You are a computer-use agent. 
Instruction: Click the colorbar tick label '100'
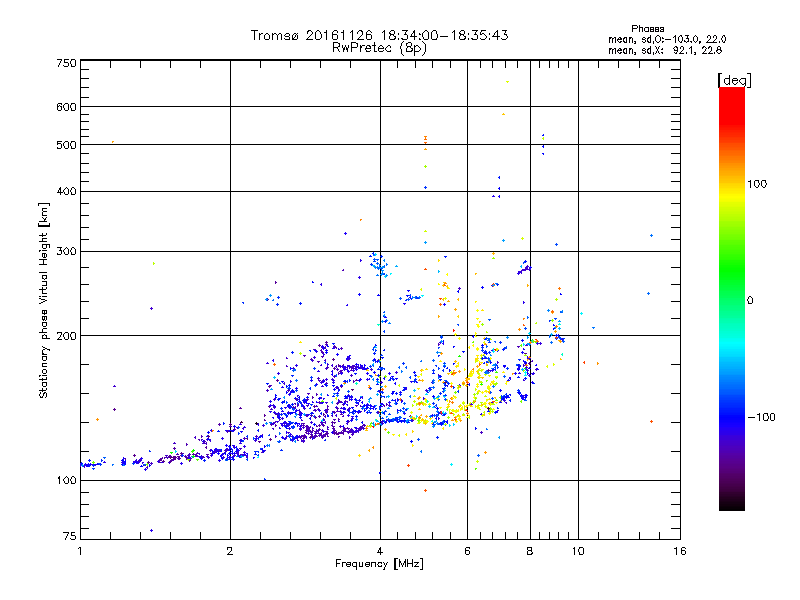pyautogui.click(x=757, y=184)
